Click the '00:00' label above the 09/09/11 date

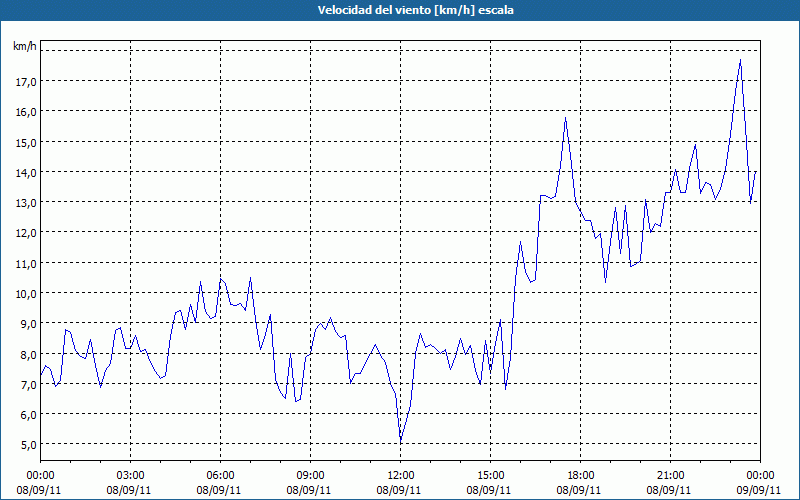coord(760,476)
